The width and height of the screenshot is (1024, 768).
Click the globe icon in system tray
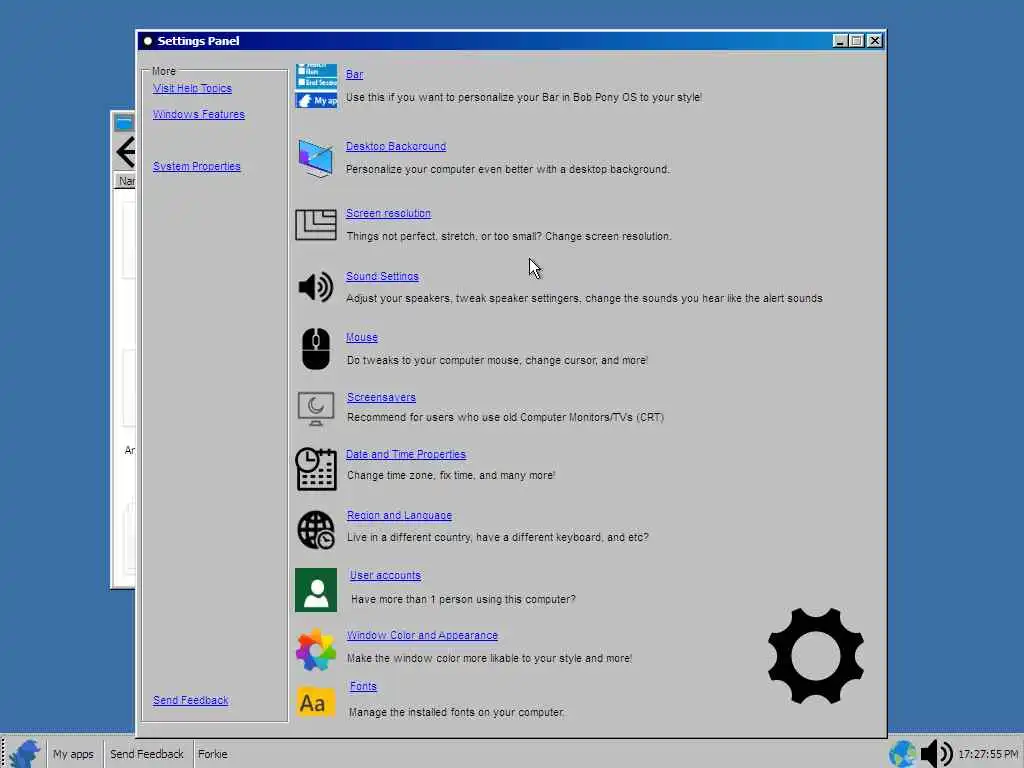pos(903,754)
